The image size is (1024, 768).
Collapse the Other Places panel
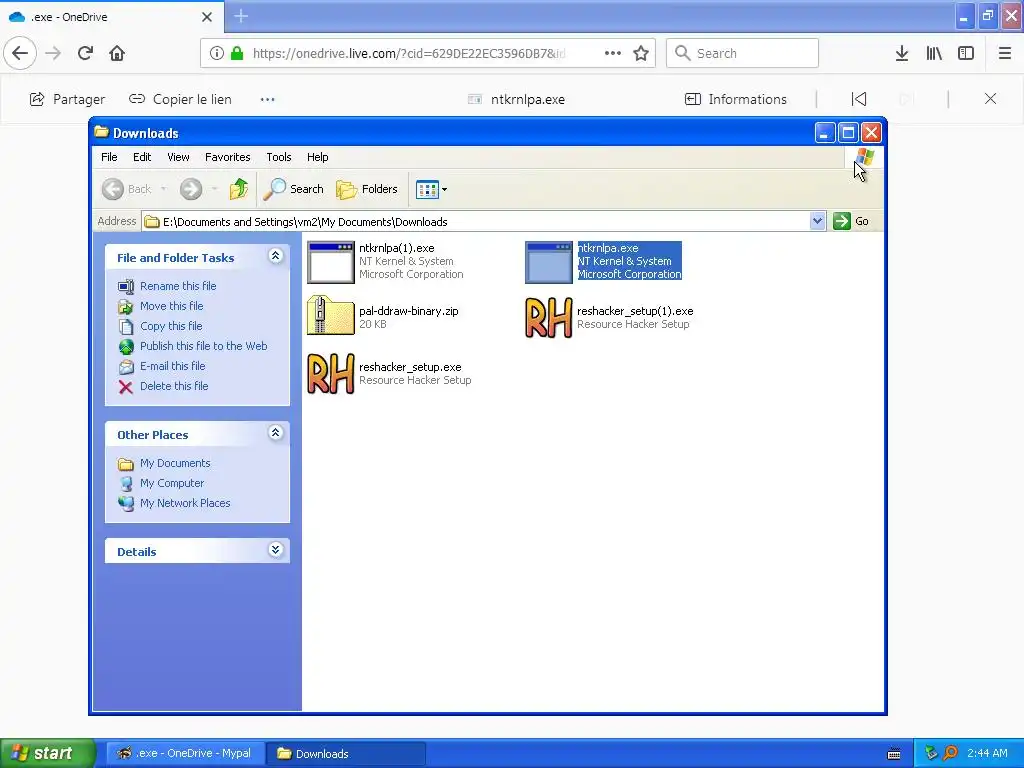[276, 433]
